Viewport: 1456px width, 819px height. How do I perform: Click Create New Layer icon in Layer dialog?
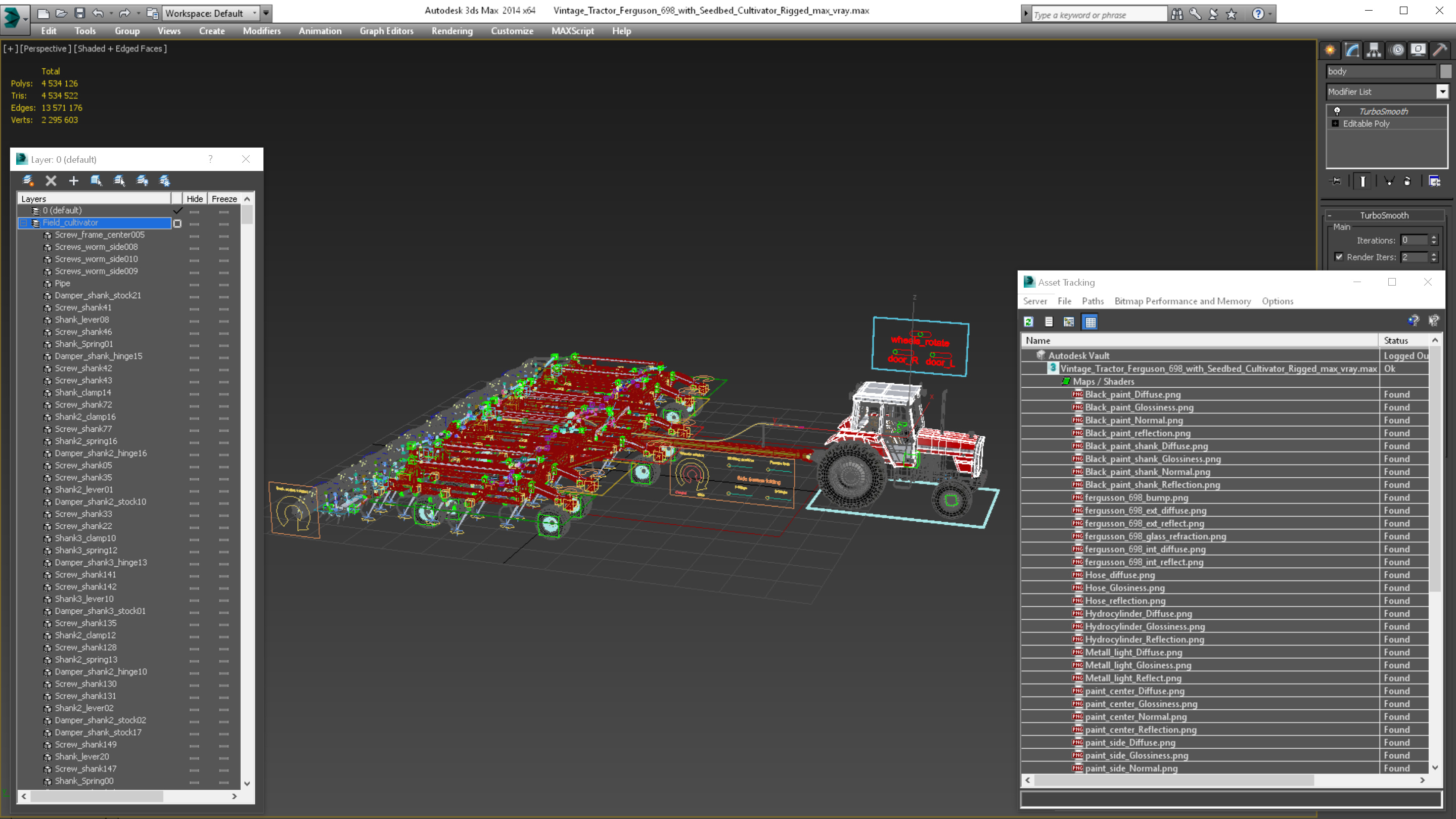click(x=28, y=181)
